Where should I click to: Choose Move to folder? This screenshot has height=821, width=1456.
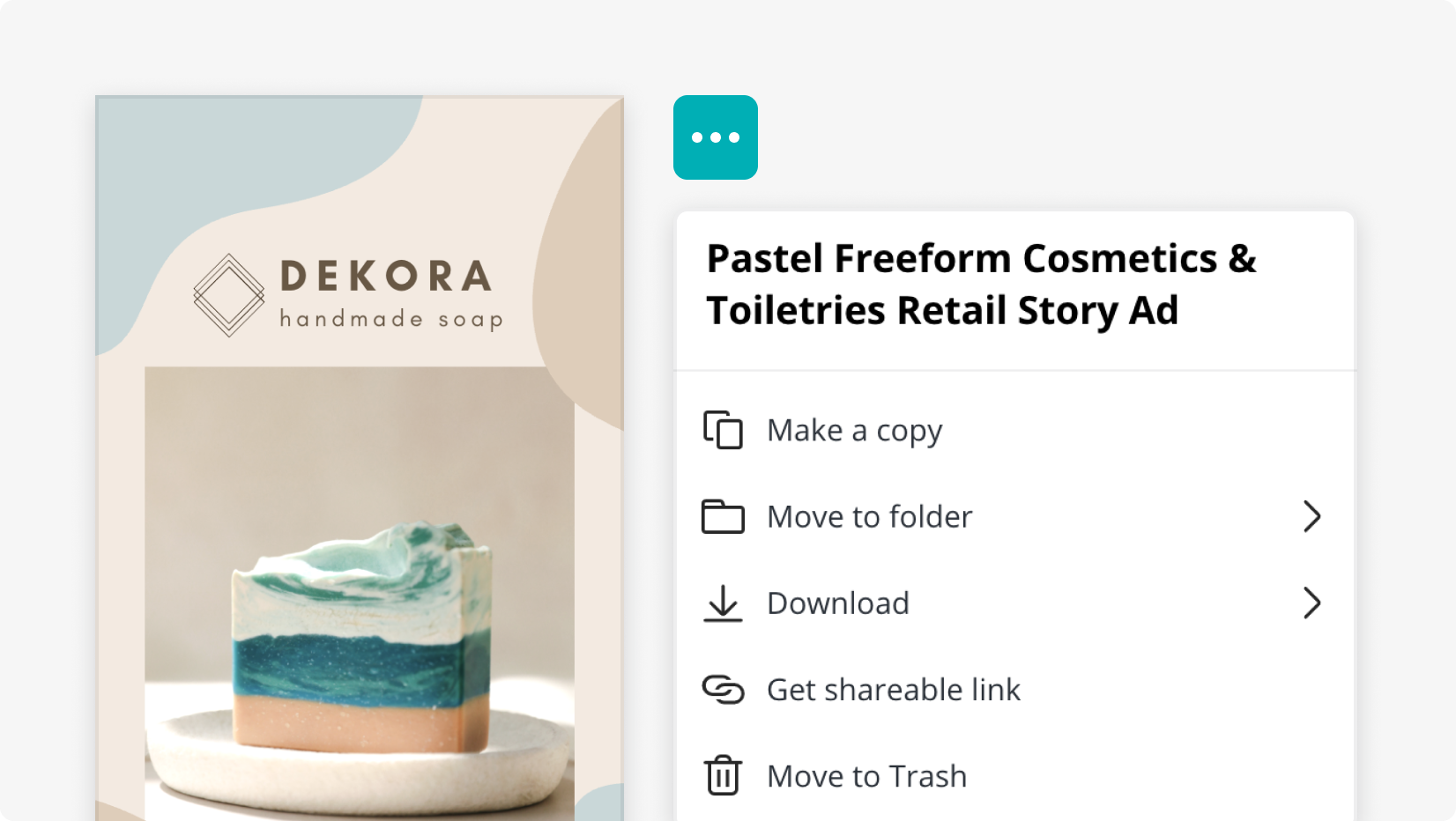tap(869, 517)
